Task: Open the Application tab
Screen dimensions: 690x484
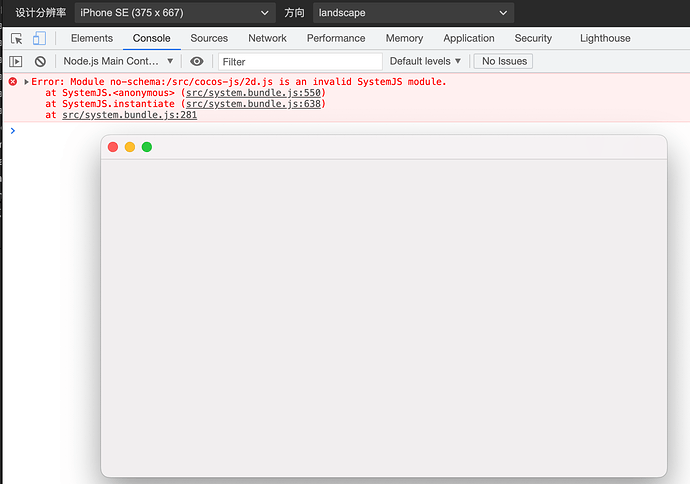Action: [x=469, y=38]
